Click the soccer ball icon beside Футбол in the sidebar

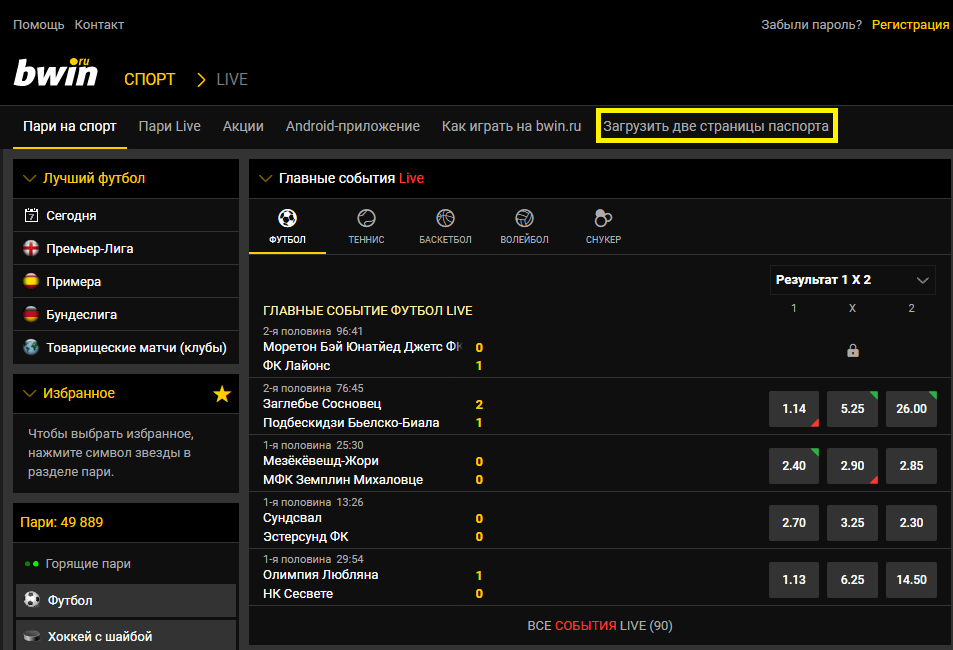[32, 600]
